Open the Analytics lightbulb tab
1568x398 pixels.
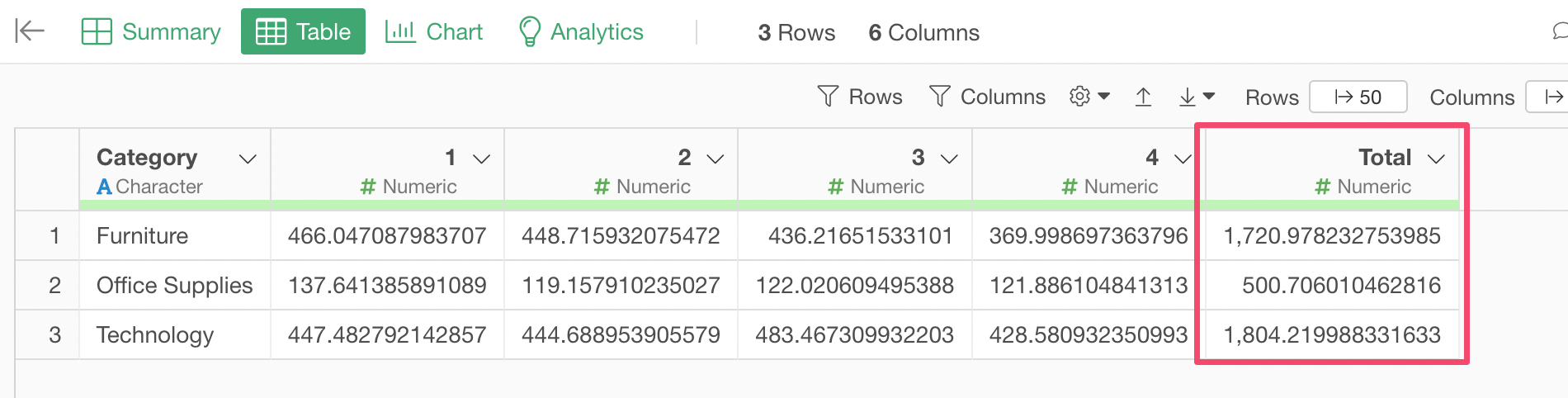pyautogui.click(x=580, y=31)
